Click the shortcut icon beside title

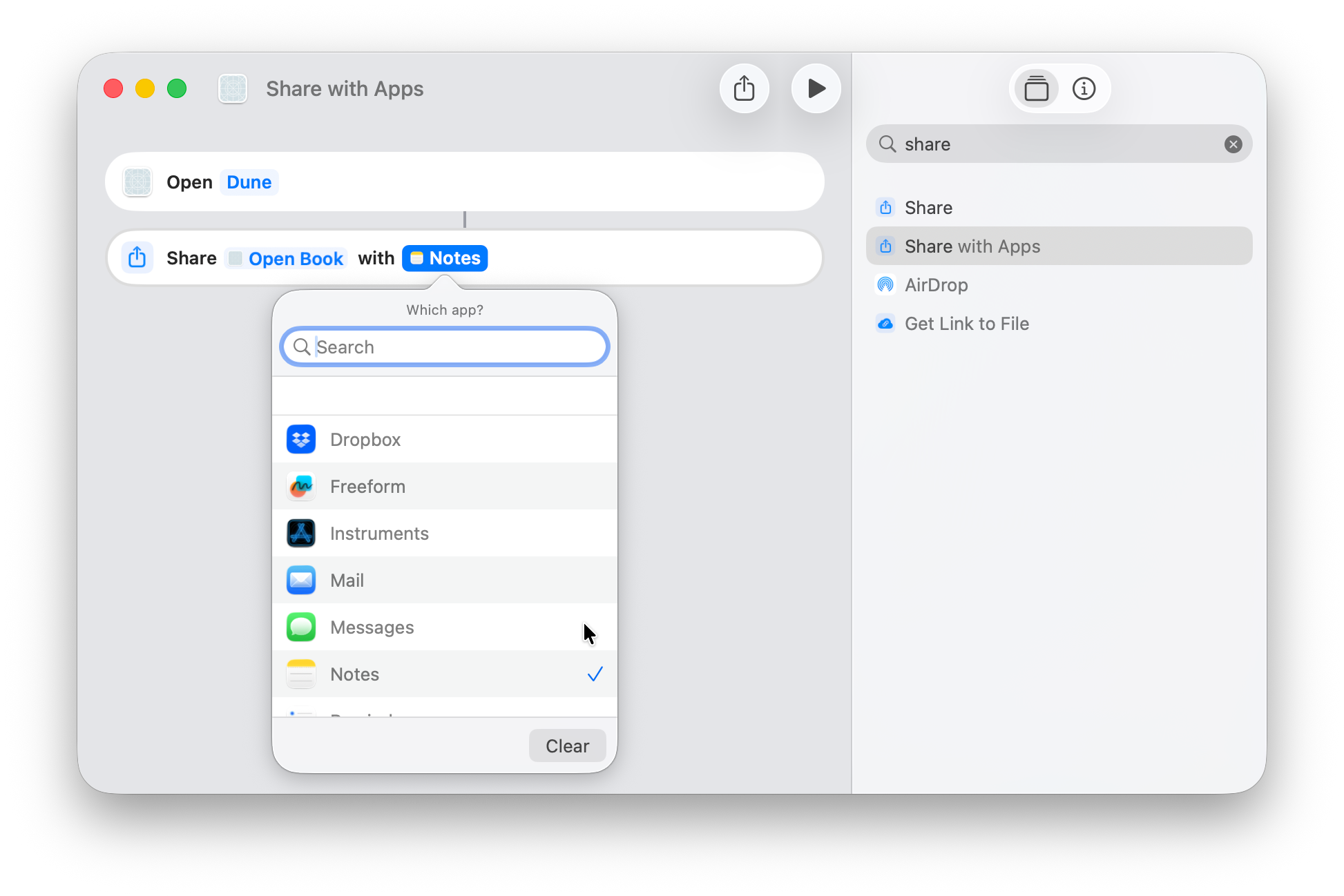[x=233, y=89]
